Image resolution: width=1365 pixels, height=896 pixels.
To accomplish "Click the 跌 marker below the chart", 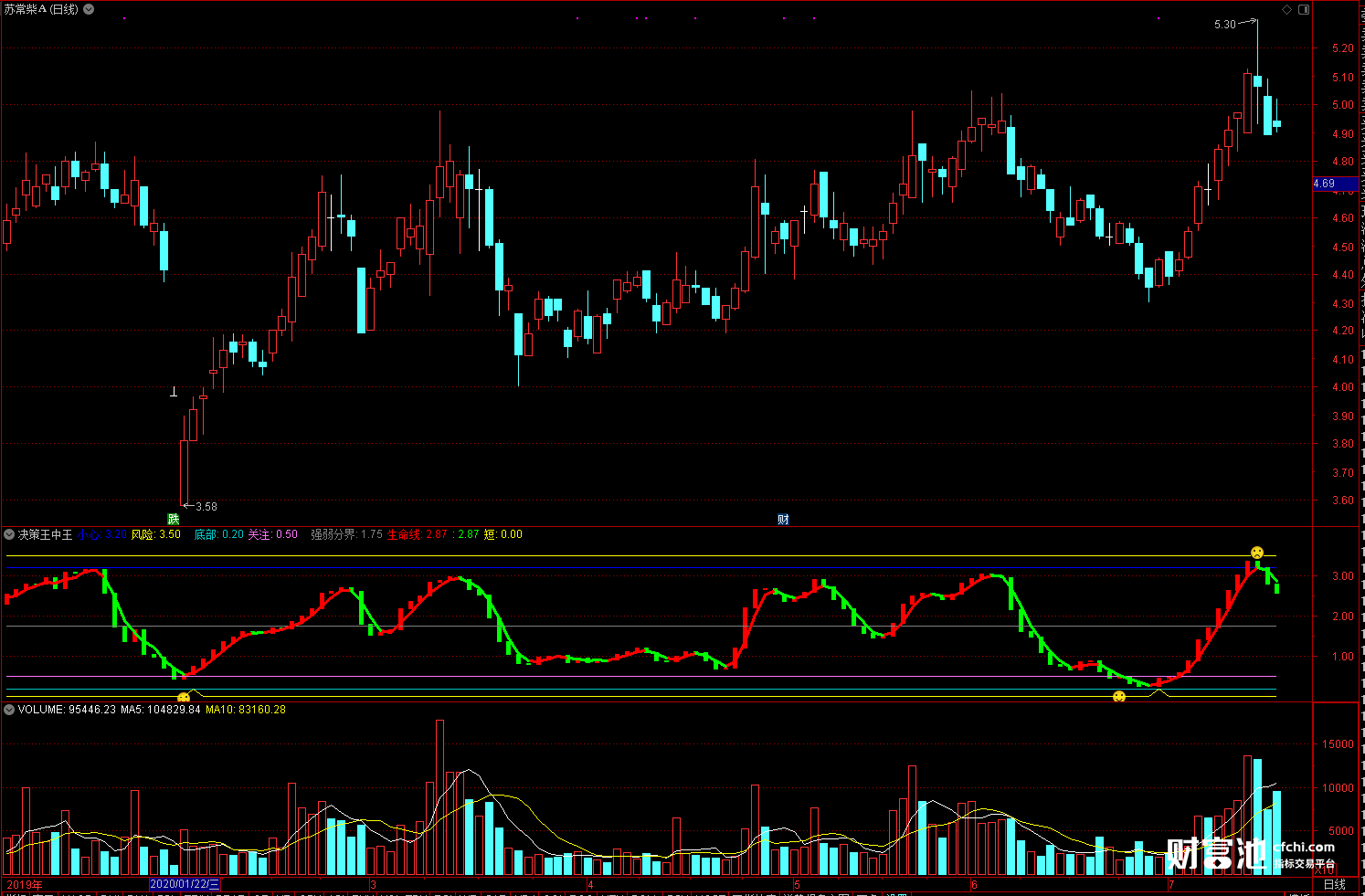I will click(174, 519).
